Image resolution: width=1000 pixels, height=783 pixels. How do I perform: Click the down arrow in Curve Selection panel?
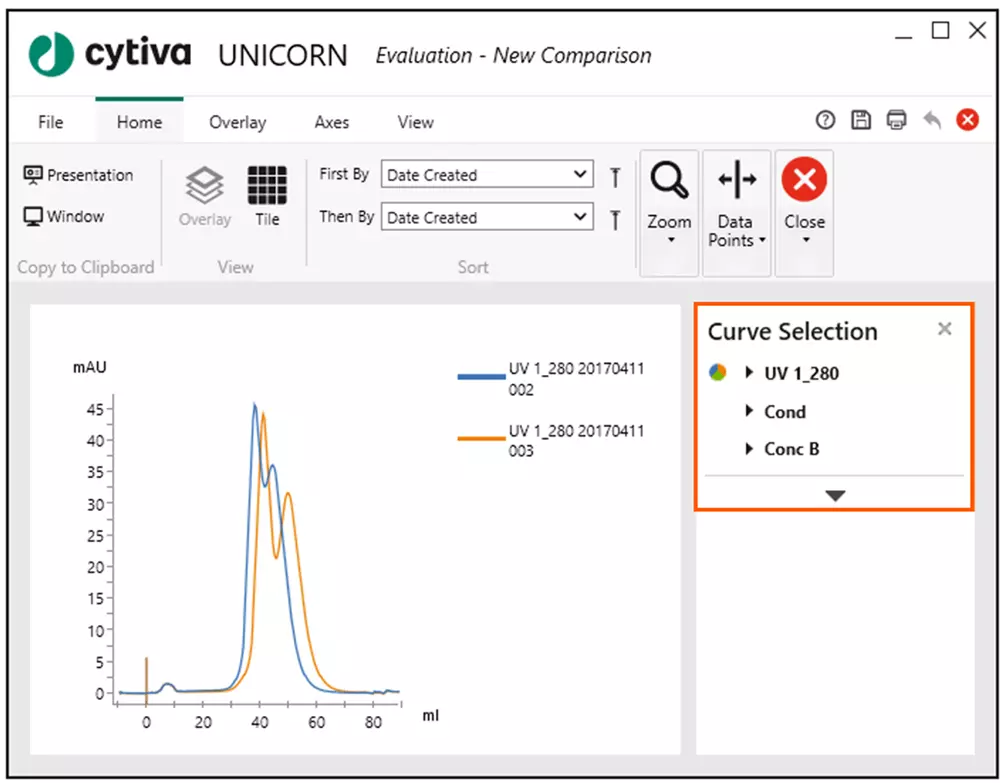tap(833, 494)
